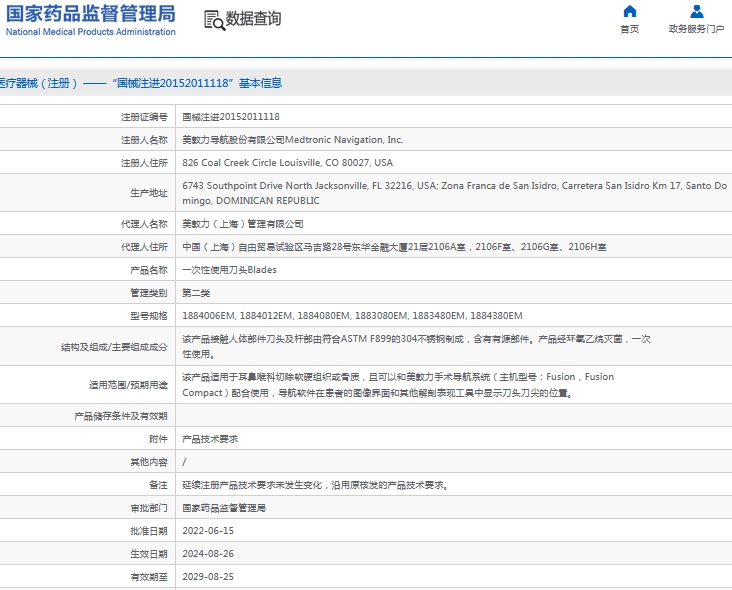Click the approval department value 国家药品监督管理局
Viewport: 732px width, 590px height.
[x=224, y=508]
